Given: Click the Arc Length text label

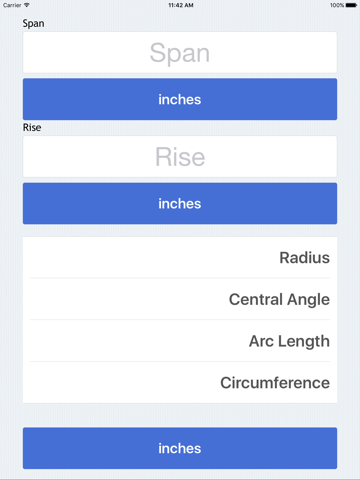Looking at the screenshot, I should pyautogui.click(x=289, y=341).
